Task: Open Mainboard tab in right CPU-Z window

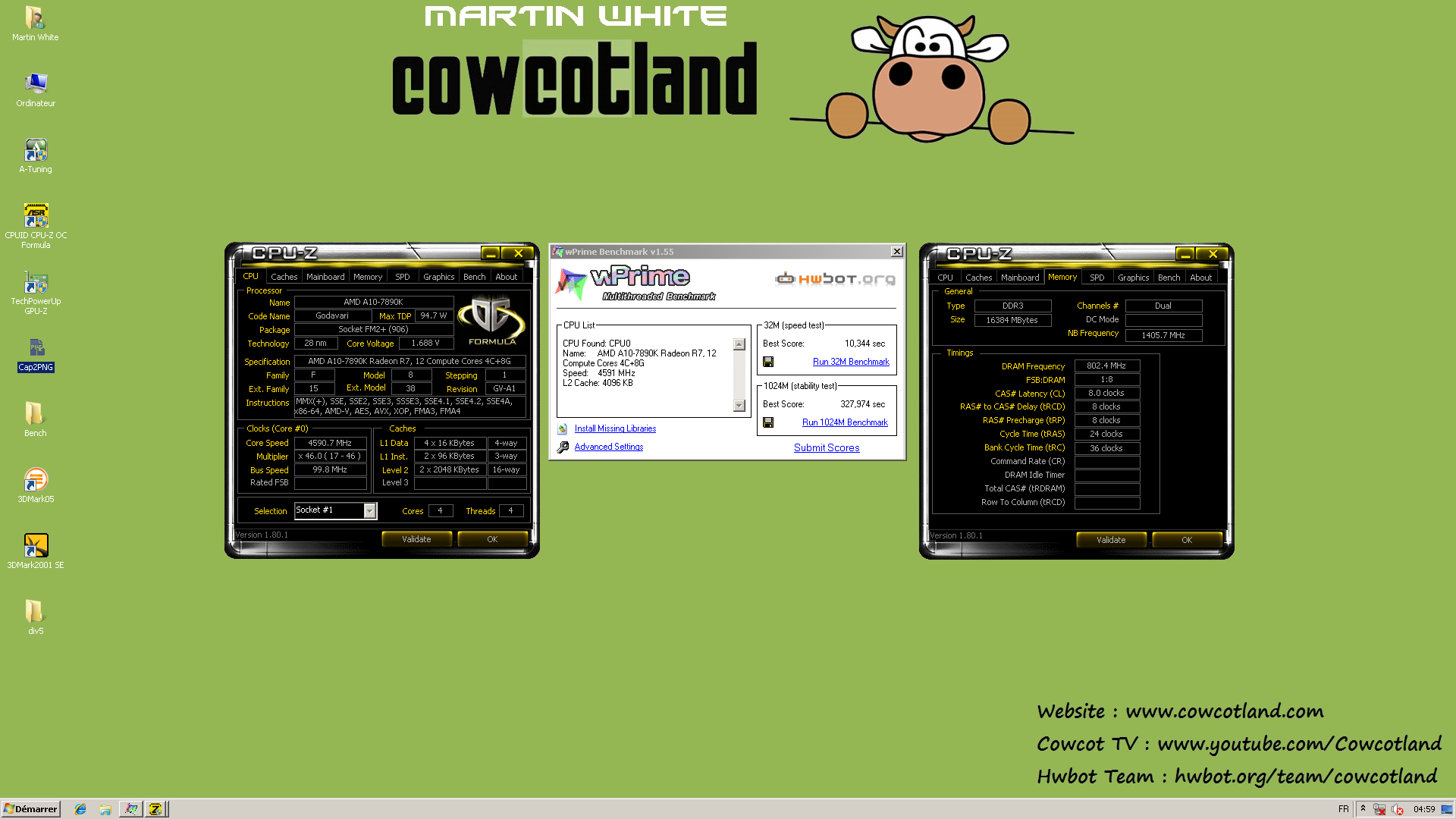Action: tap(1020, 278)
